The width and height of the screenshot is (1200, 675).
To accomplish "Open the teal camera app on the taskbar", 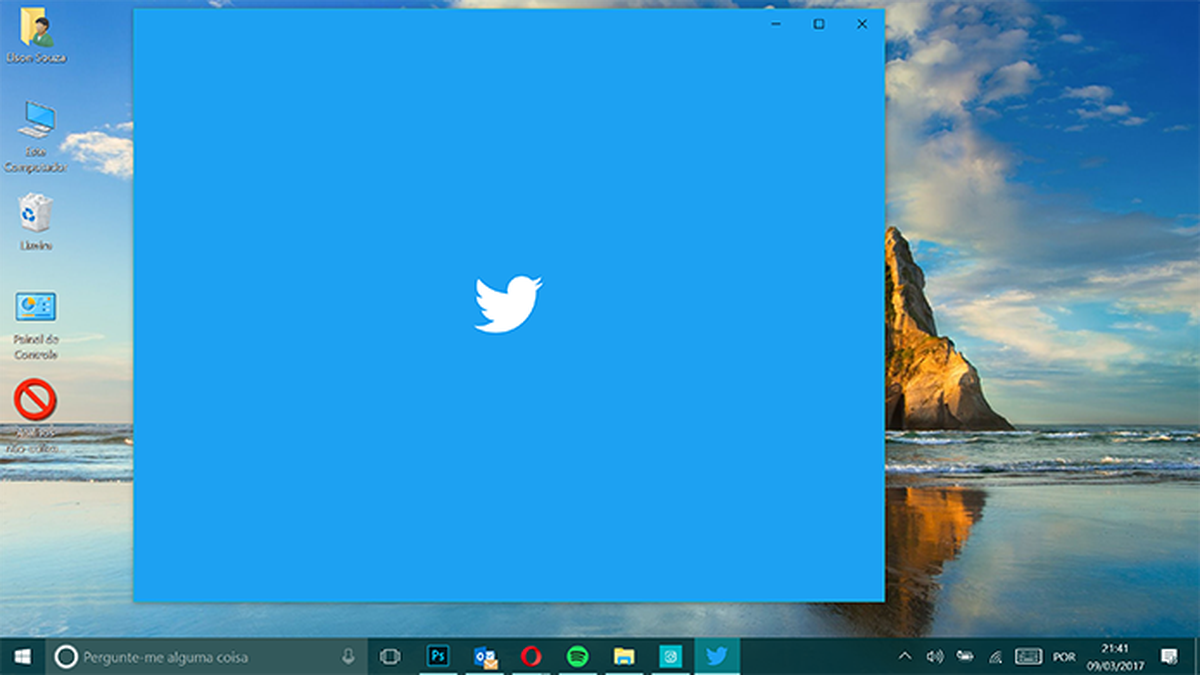I will coord(668,657).
